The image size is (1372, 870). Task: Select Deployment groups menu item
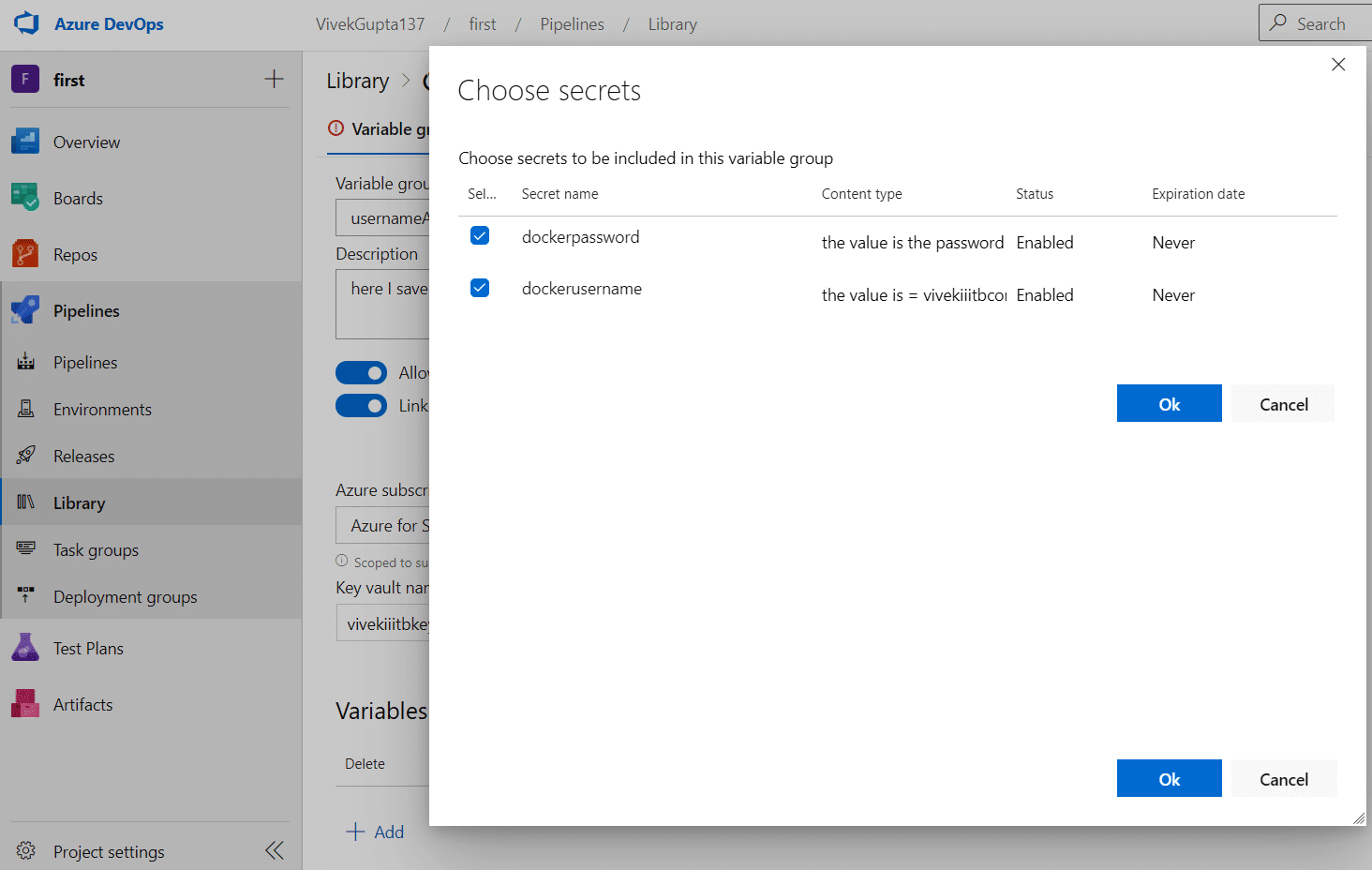(125, 596)
